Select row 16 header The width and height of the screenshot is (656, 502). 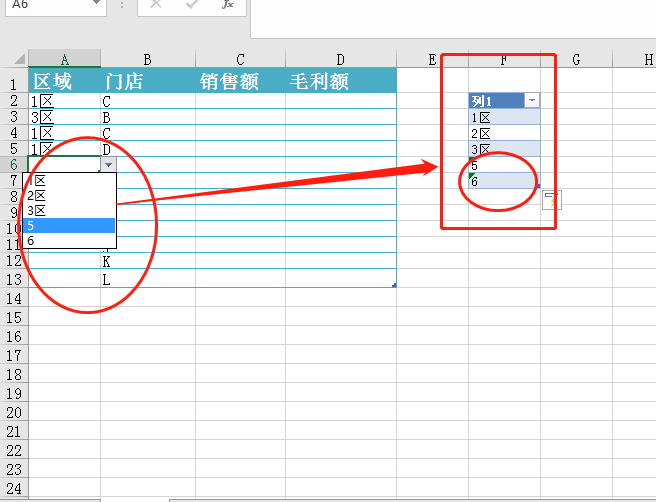click(14, 336)
